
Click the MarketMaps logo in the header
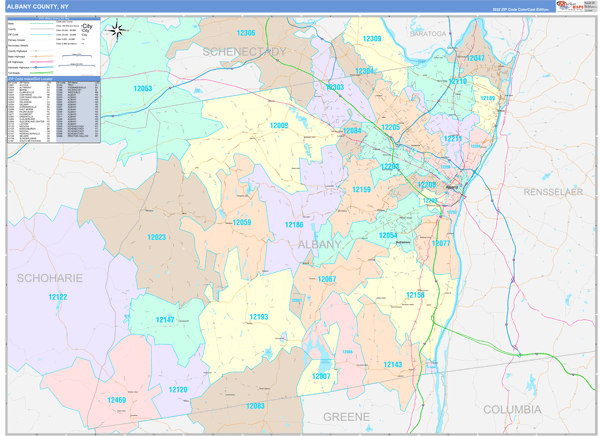(x=570, y=6)
